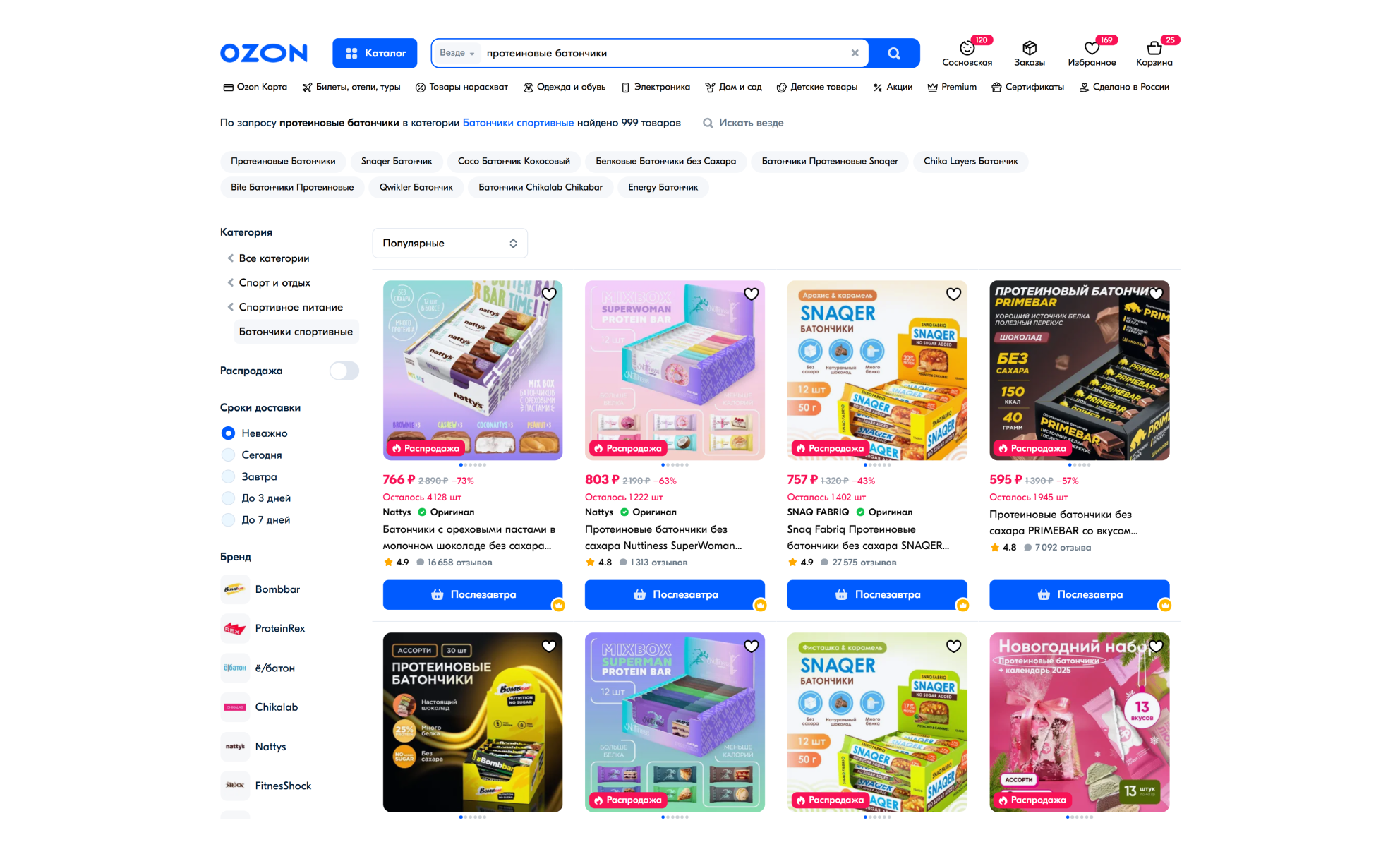
Task: Follow the Батончики спортивные category link
Action: click(518, 123)
